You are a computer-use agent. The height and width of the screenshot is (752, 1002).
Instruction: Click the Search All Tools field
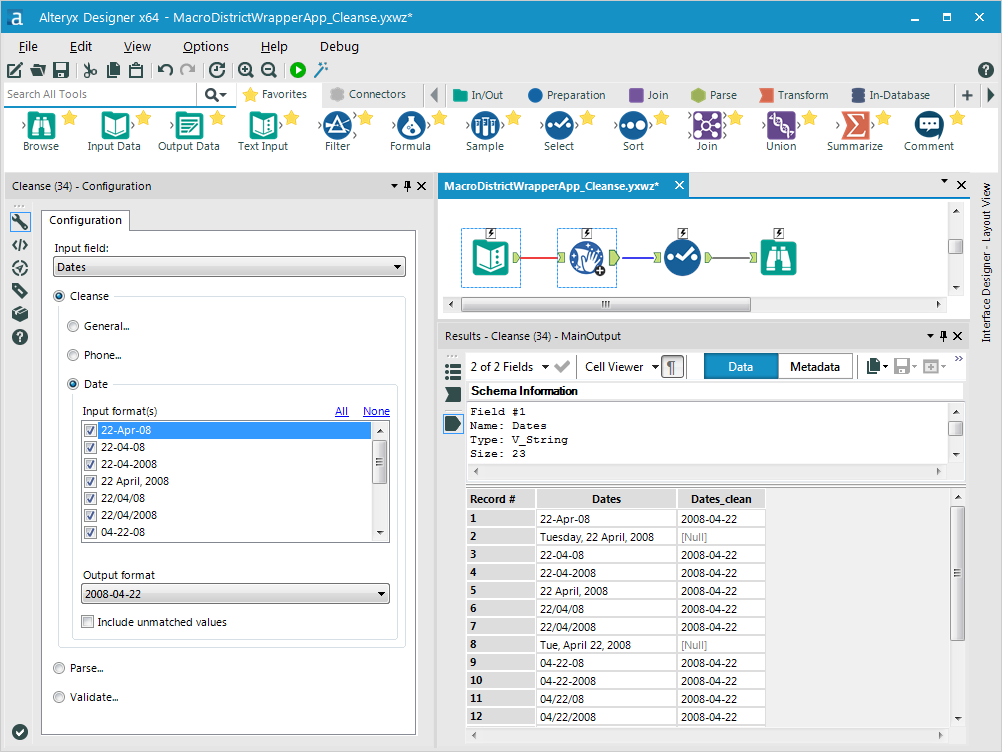[x=100, y=94]
